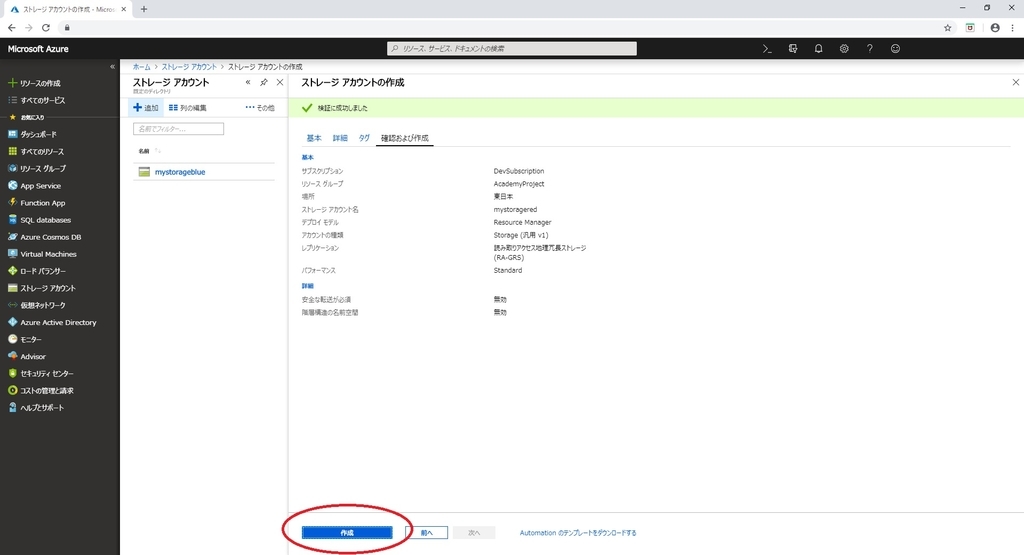Click the browser back arrow

(12, 27)
